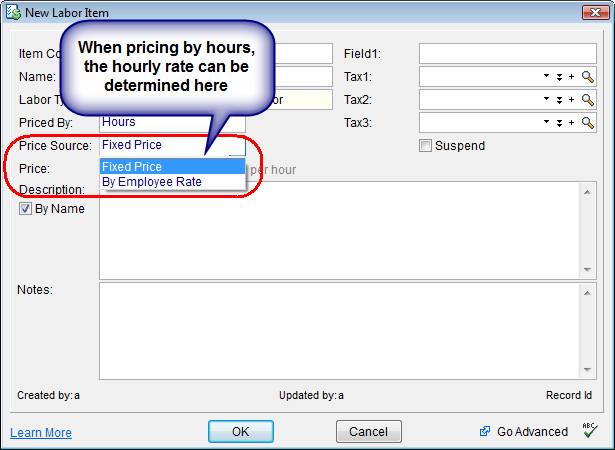615x450 pixels.
Task: Enable the Suspend checkbox
Action: point(426,146)
